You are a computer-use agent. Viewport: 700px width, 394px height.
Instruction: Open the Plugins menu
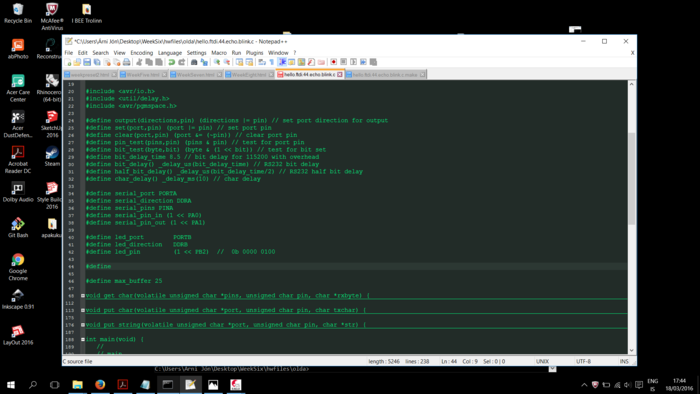pyautogui.click(x=254, y=53)
